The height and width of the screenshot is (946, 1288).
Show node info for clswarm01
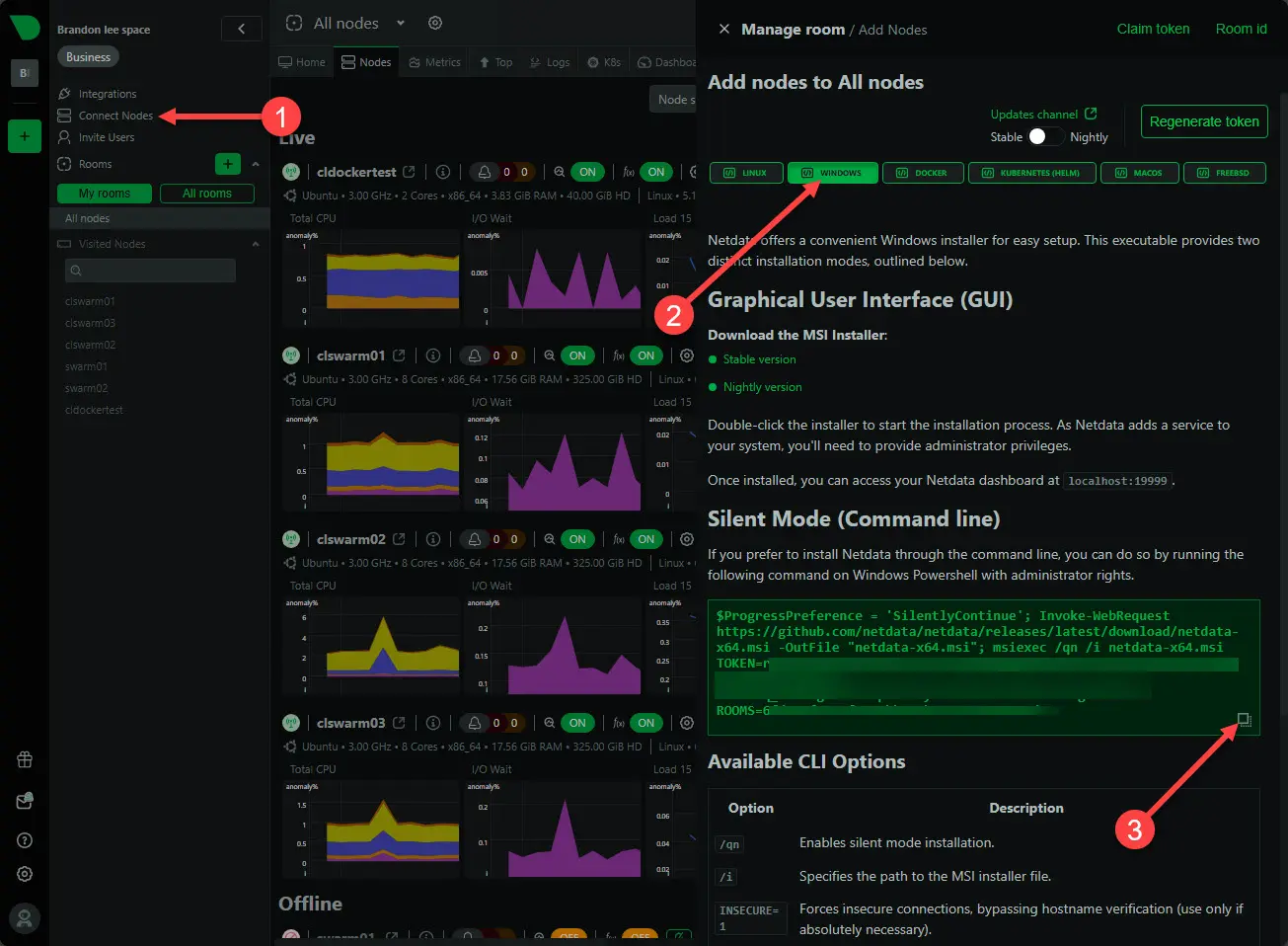pyautogui.click(x=433, y=355)
